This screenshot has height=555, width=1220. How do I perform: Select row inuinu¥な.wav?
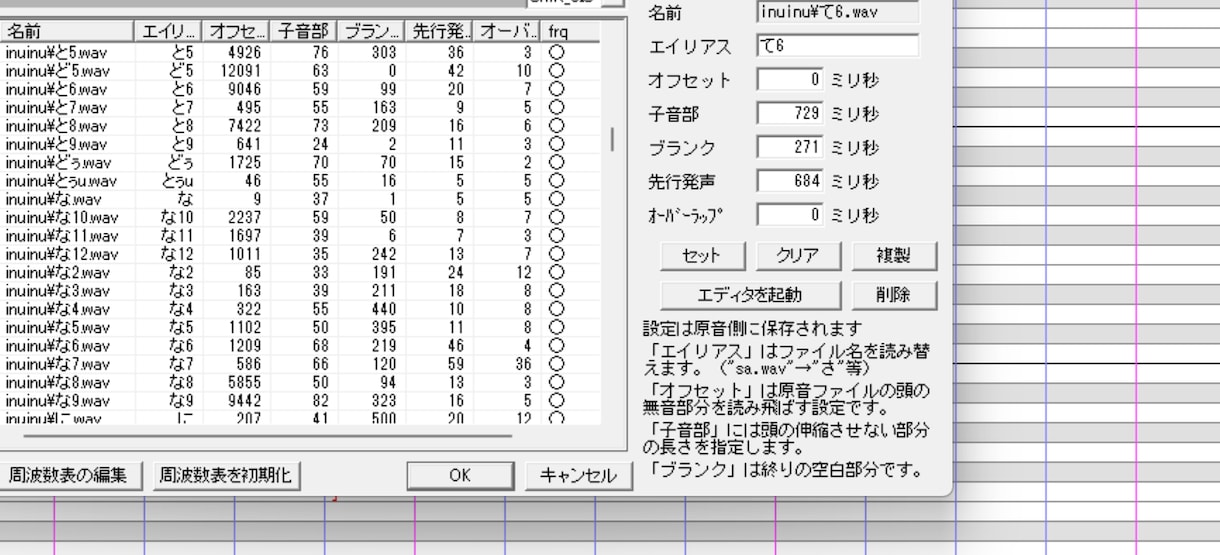click(301, 200)
